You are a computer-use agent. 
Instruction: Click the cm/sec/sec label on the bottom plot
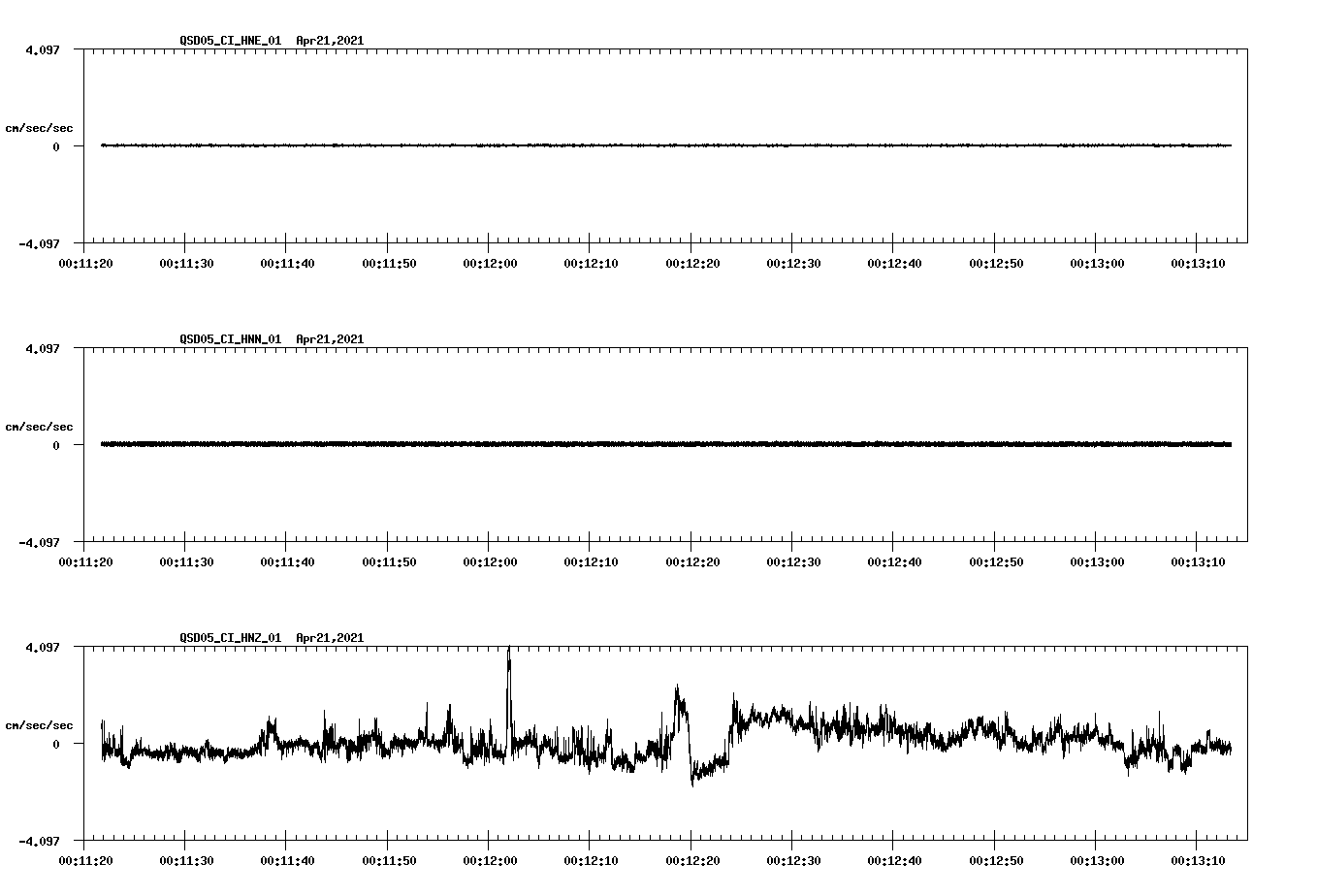[40, 723]
